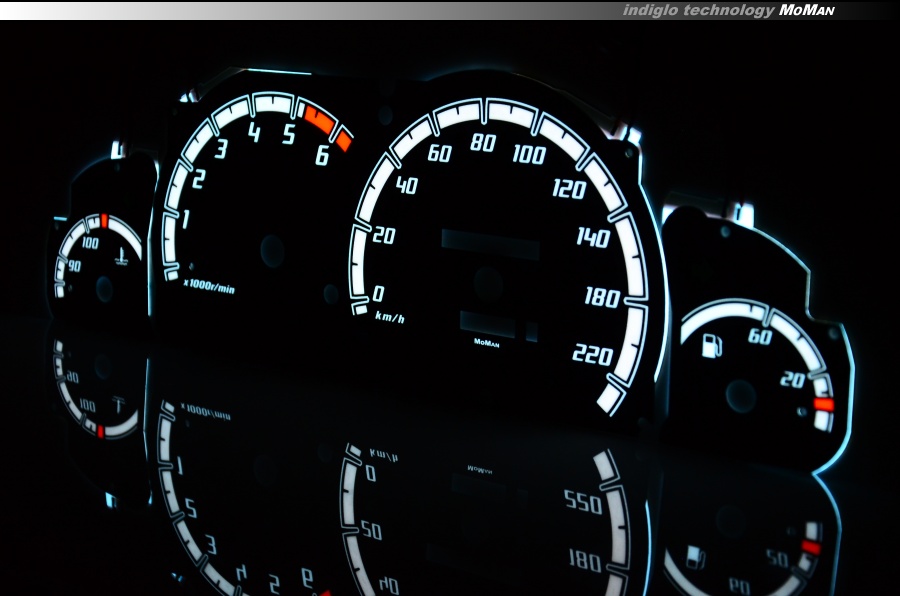Click the MoMan brand name in the header
This screenshot has width=900, height=596.
coord(806,10)
